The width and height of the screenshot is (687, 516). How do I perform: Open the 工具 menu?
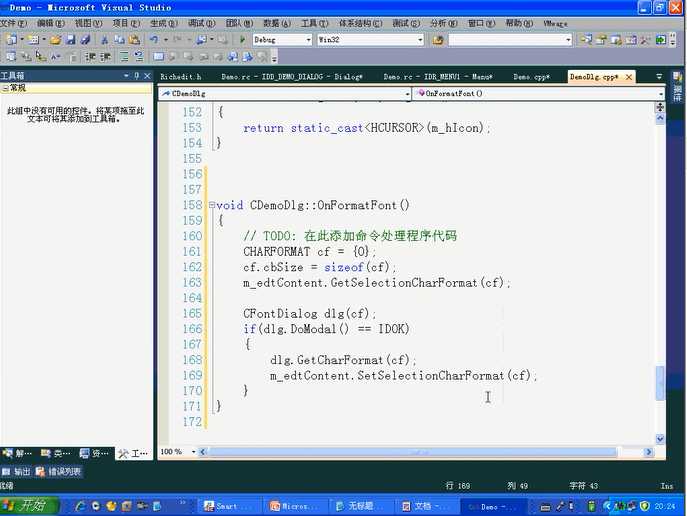pyautogui.click(x=315, y=23)
